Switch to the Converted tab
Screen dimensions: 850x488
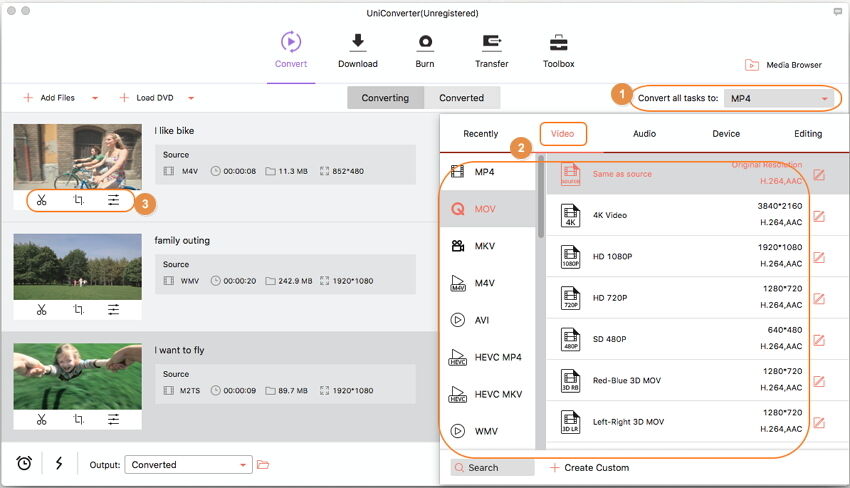(x=461, y=98)
